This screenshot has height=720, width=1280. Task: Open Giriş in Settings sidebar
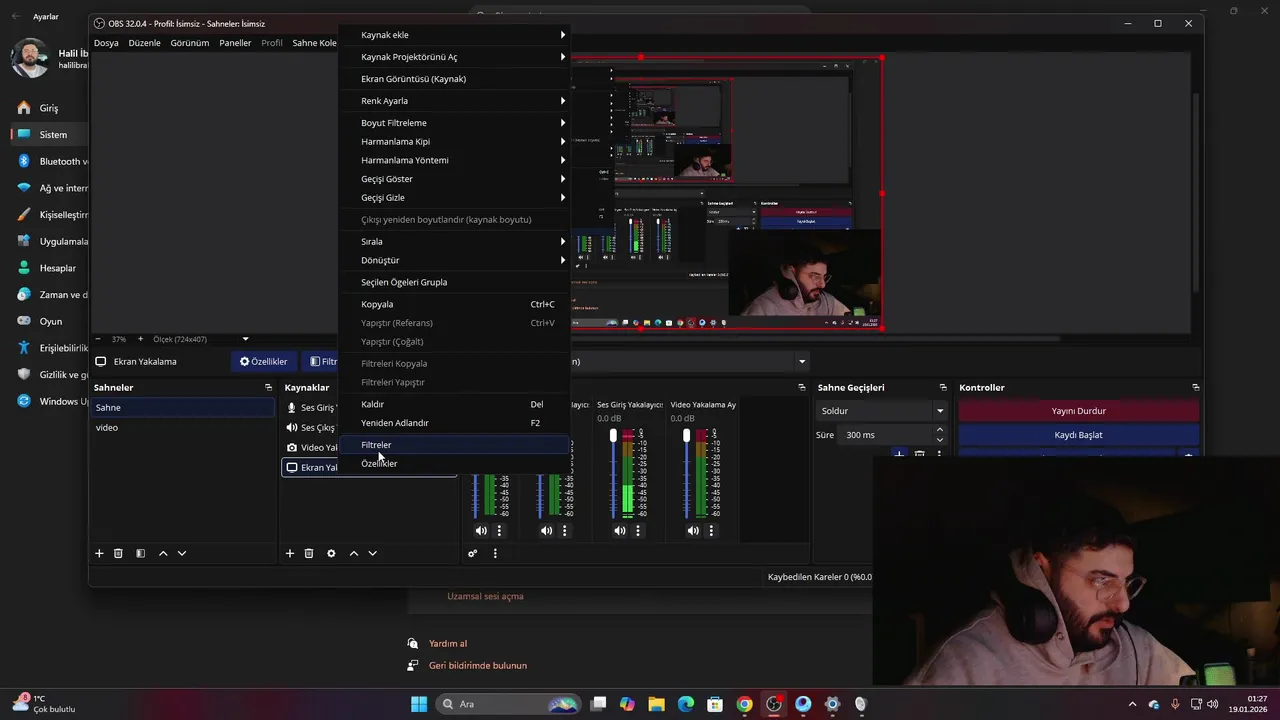point(48,108)
